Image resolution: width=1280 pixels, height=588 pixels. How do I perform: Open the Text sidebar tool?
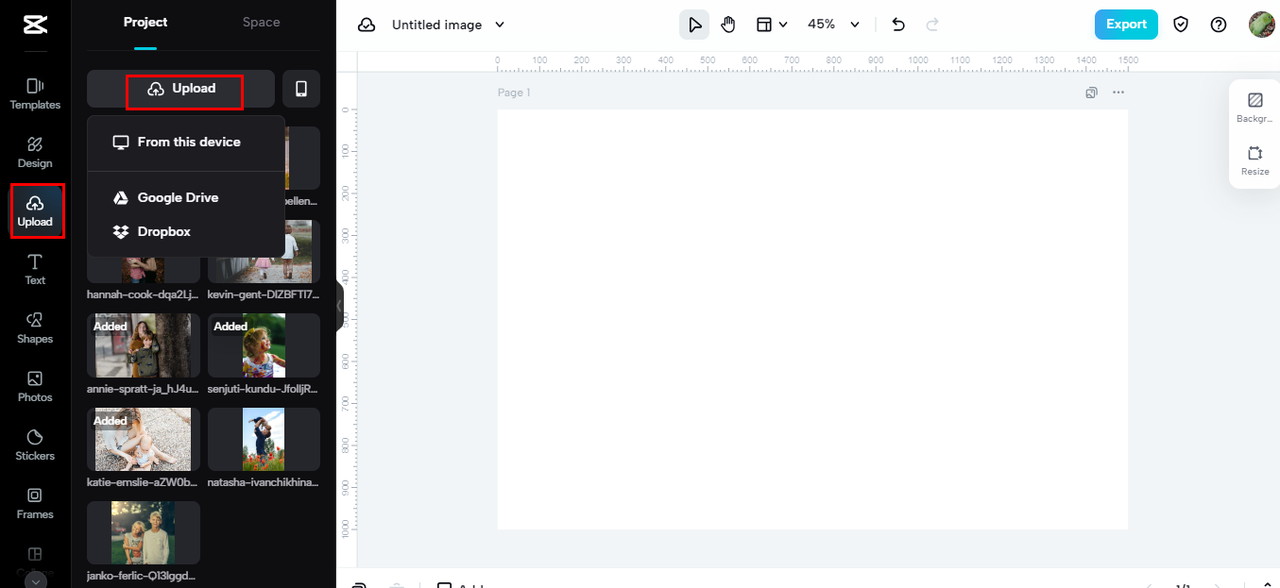[x=35, y=270]
